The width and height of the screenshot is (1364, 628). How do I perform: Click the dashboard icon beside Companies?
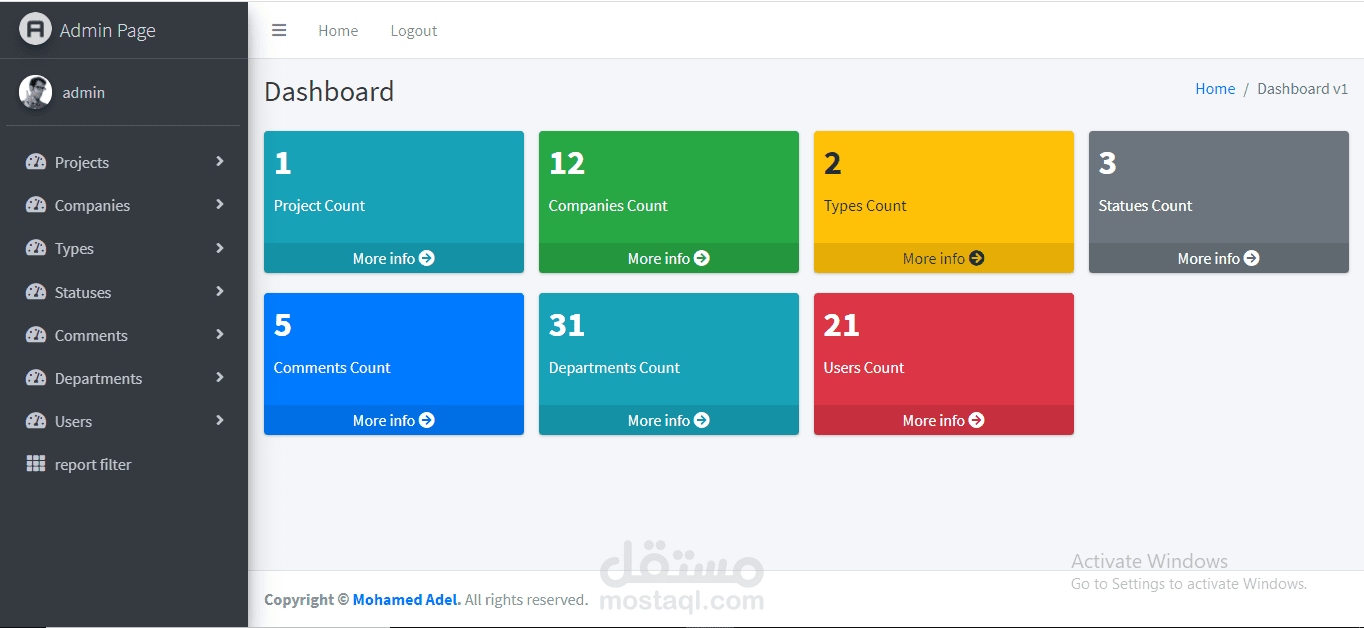36,205
